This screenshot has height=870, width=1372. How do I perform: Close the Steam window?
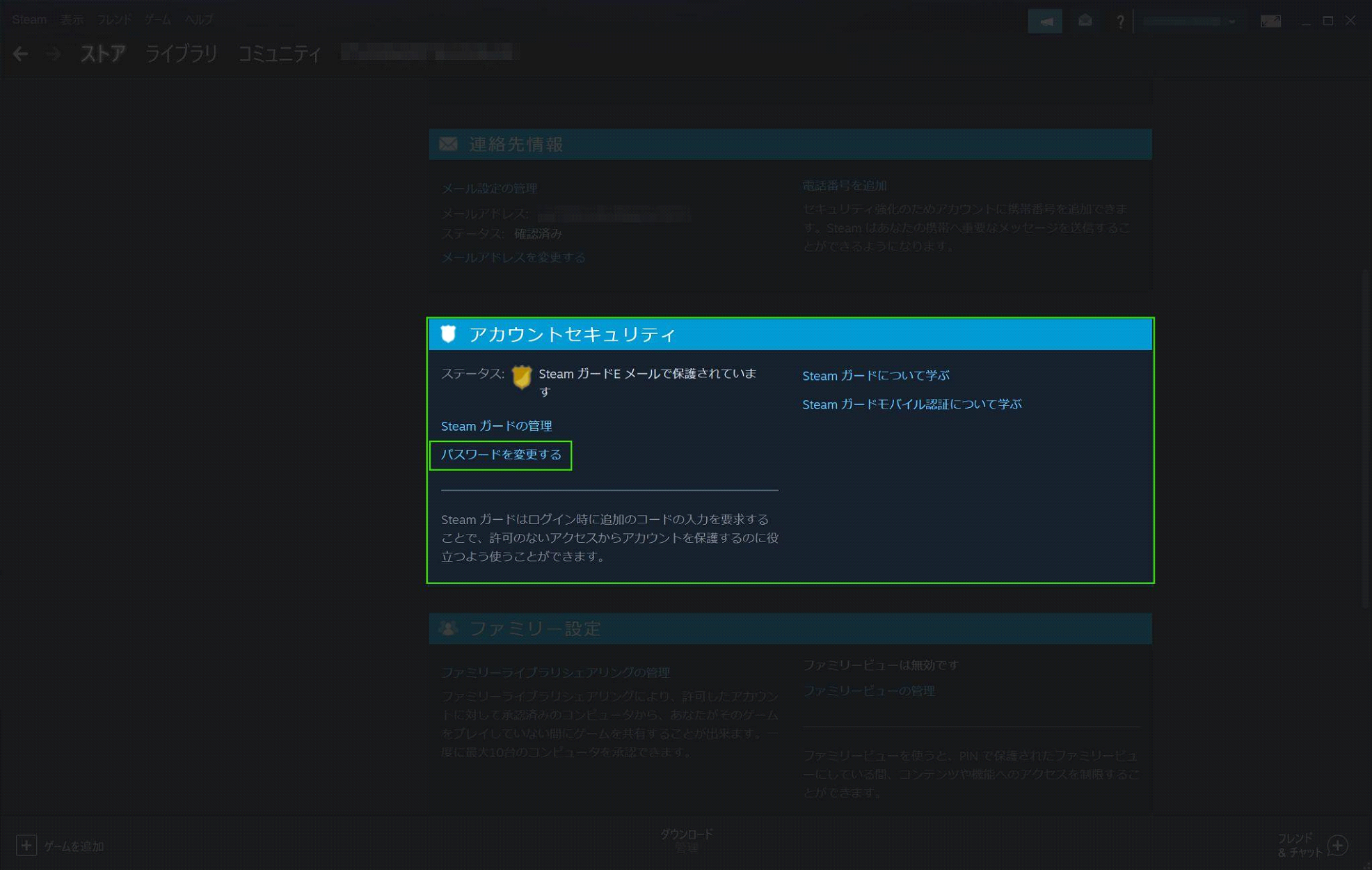pos(1350,21)
